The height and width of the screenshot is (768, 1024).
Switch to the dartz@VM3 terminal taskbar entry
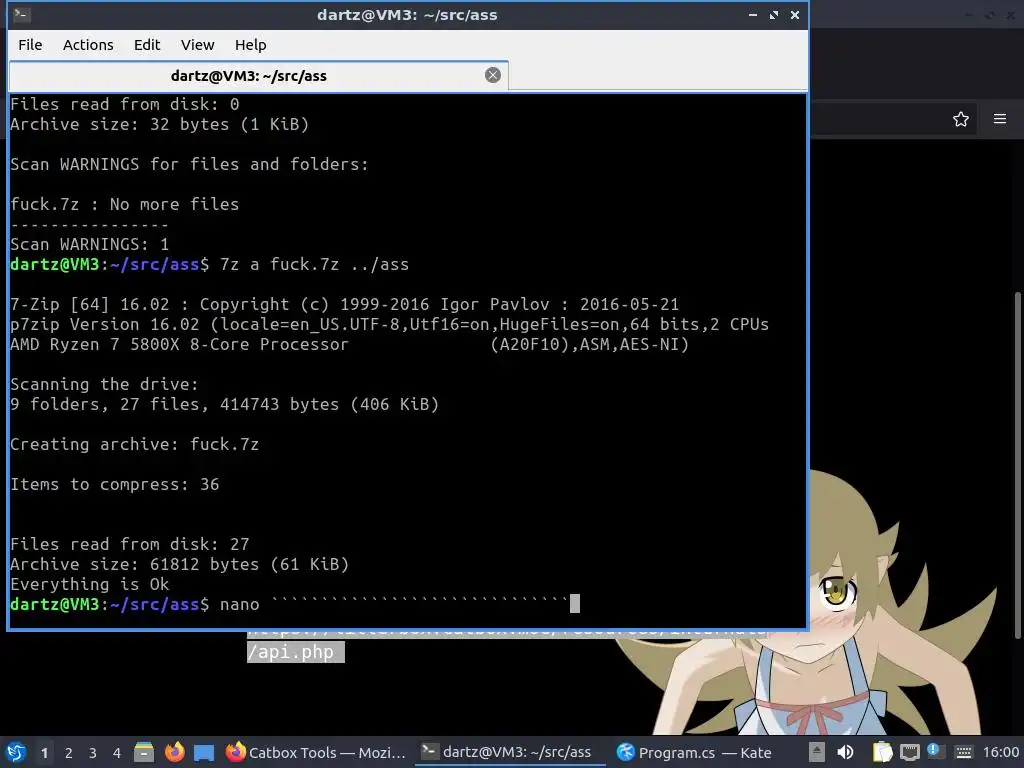[507, 752]
